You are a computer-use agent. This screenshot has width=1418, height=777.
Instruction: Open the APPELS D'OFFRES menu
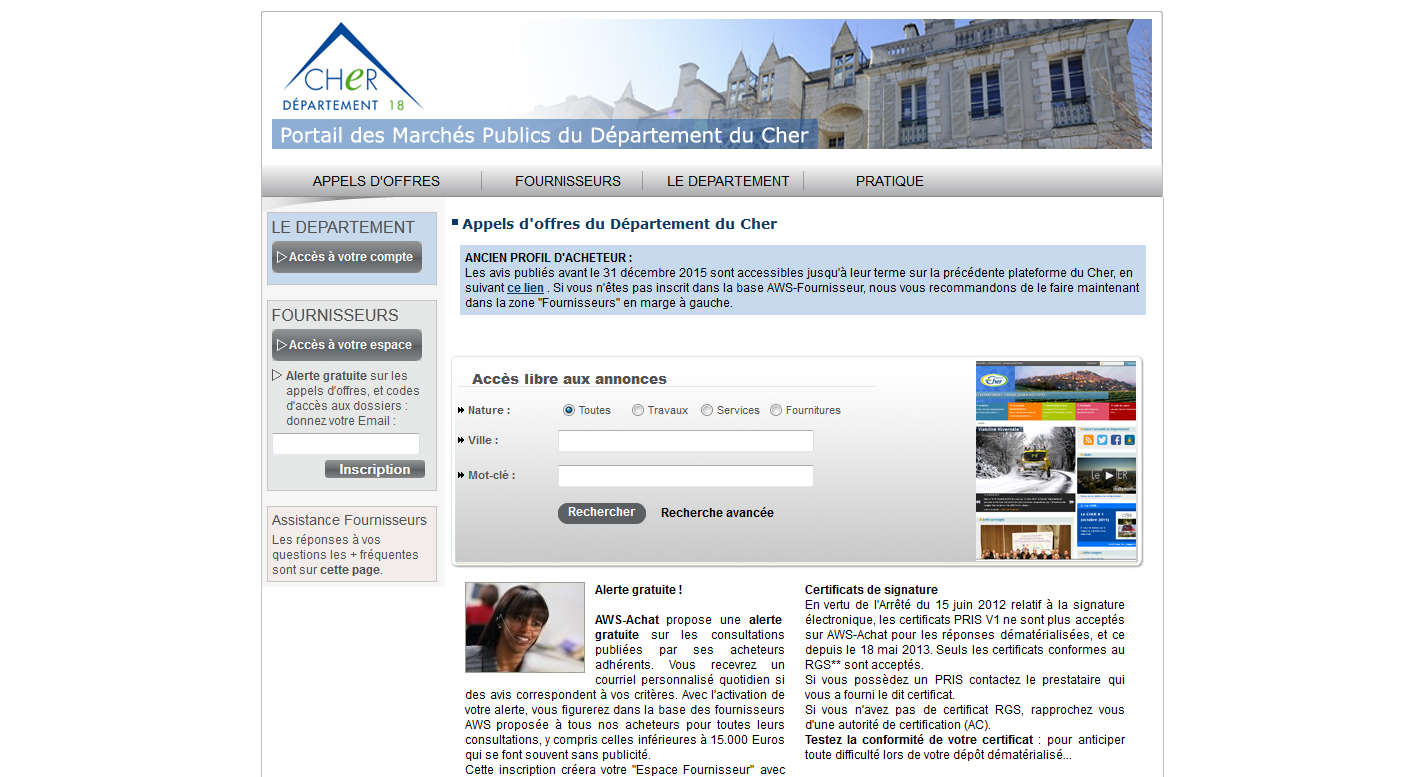376,181
